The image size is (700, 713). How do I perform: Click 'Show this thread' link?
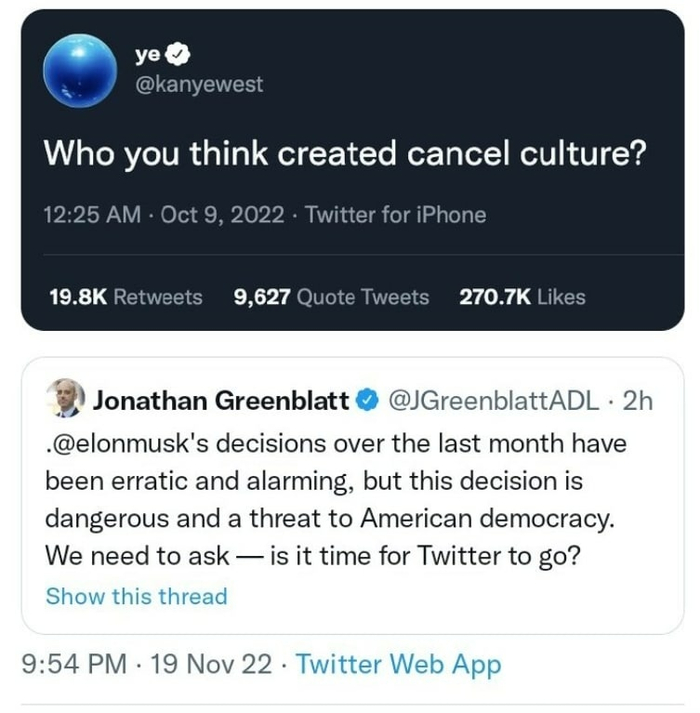(x=137, y=597)
